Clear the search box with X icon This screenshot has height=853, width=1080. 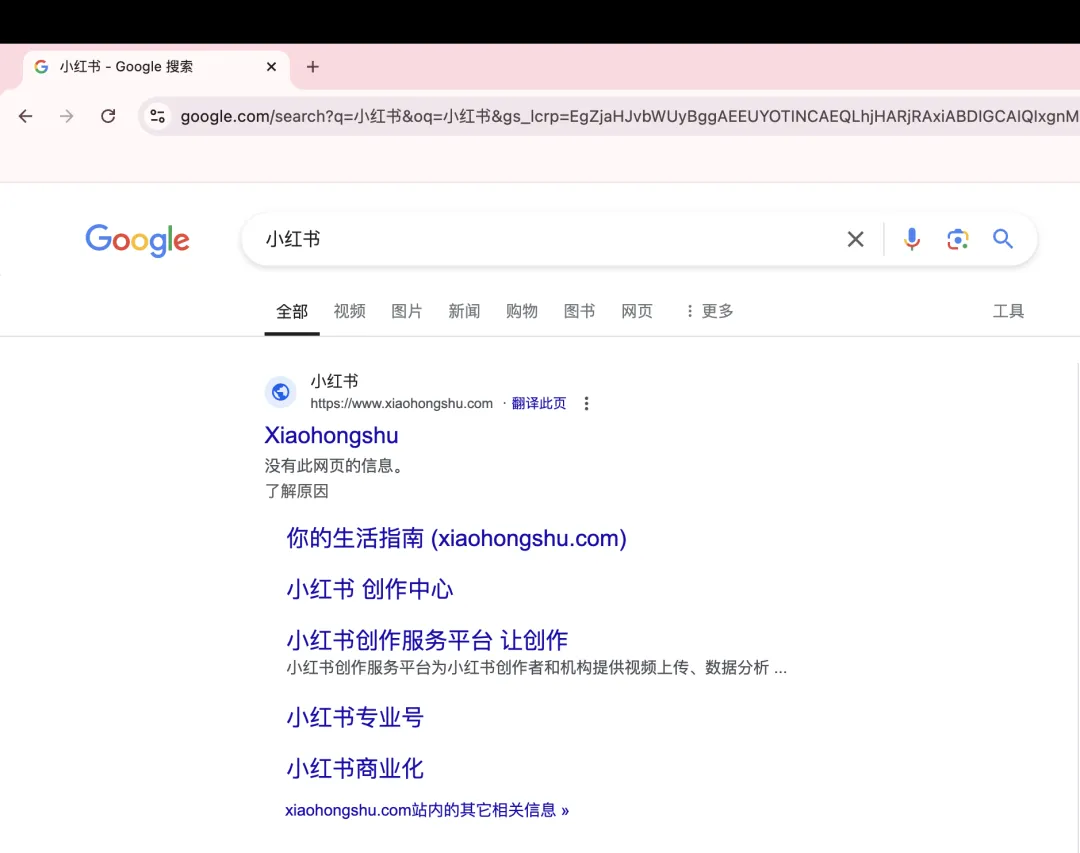coord(855,239)
